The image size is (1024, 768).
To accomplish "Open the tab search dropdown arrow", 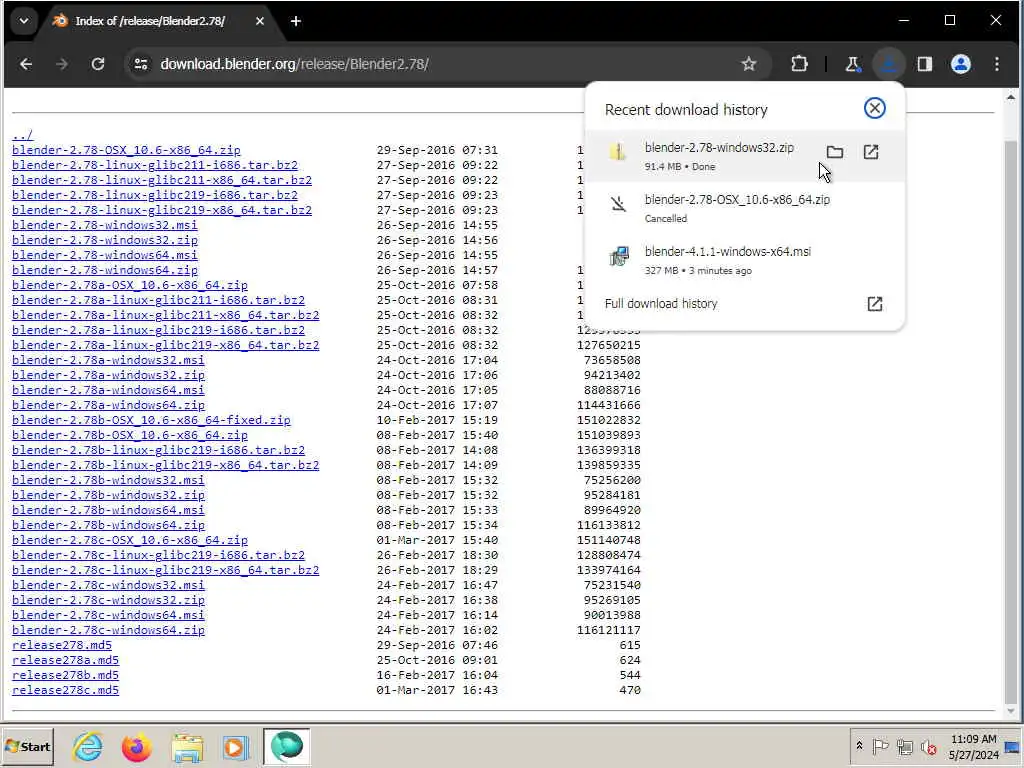I will click(x=24, y=21).
